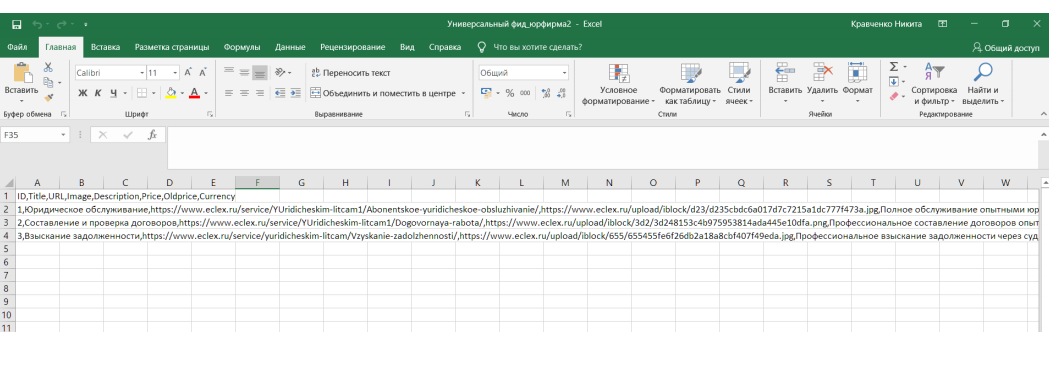Click the AutoSum sigma icon
The image size is (1049, 377).
click(893, 67)
